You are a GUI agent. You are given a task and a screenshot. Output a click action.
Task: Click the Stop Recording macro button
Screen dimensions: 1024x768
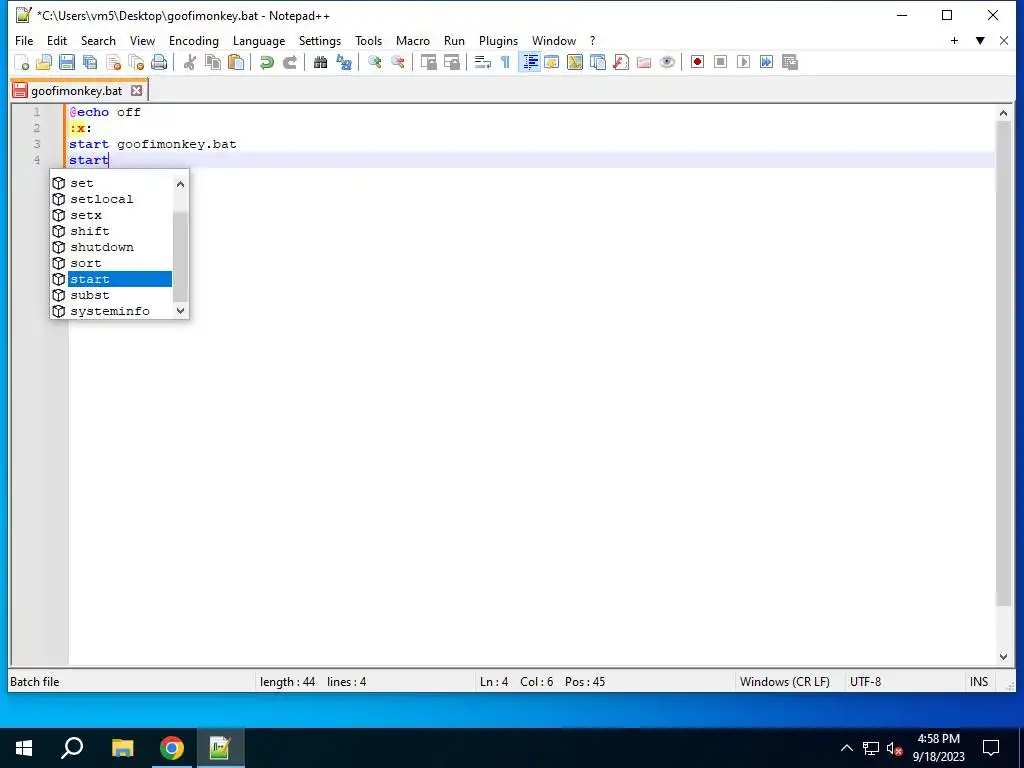(x=720, y=62)
